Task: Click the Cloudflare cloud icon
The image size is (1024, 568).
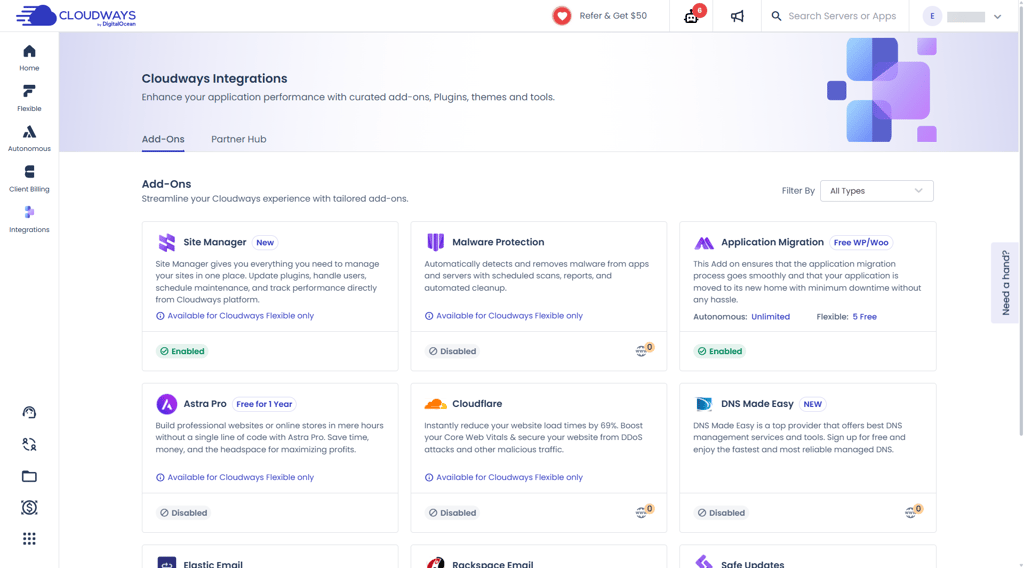Action: point(436,404)
